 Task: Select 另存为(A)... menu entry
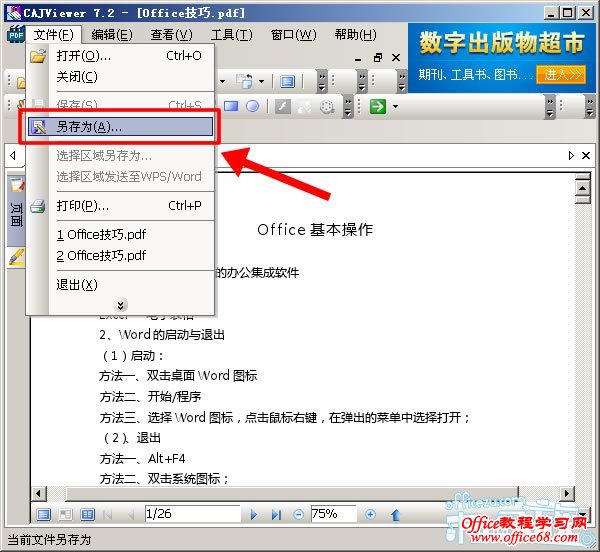pos(120,127)
